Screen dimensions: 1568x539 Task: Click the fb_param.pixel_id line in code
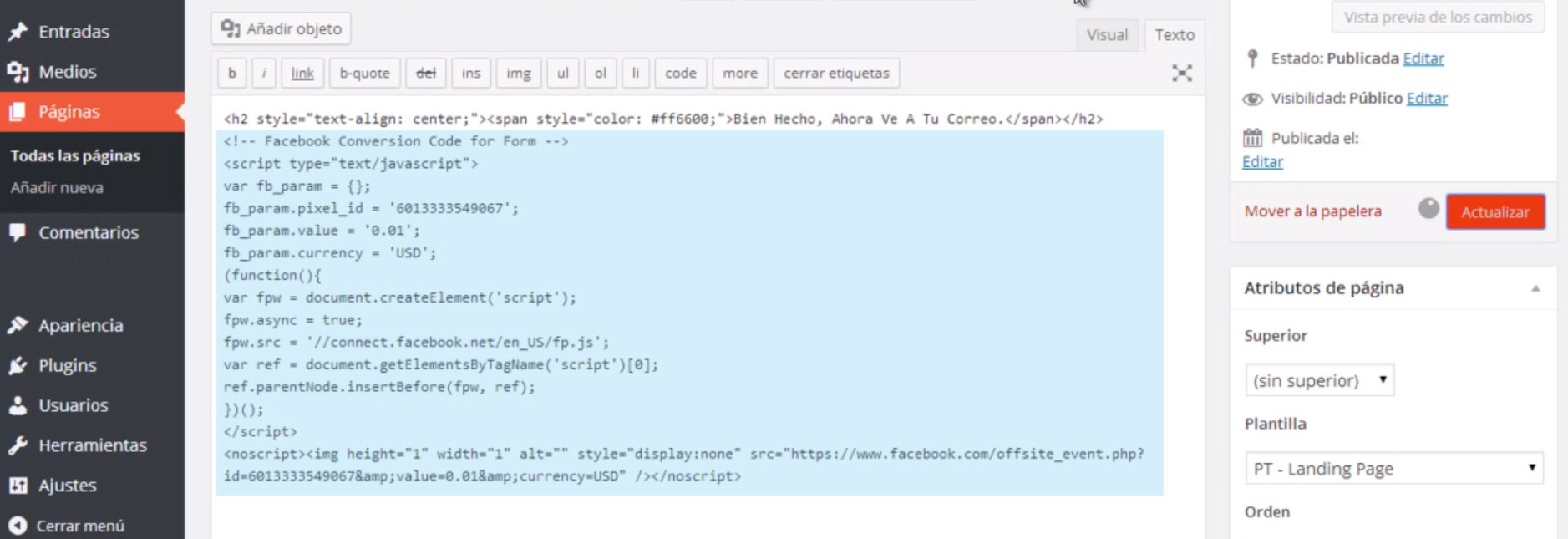pos(371,208)
